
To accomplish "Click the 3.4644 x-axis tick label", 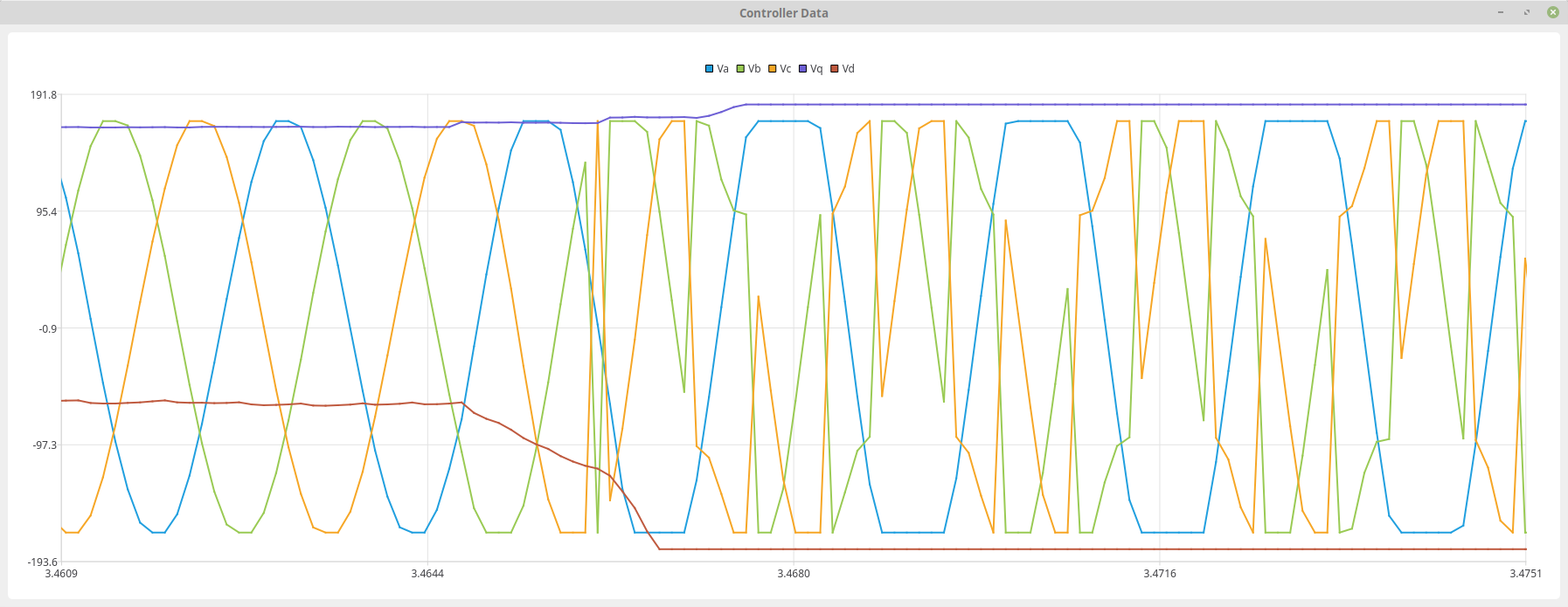I will [427, 574].
